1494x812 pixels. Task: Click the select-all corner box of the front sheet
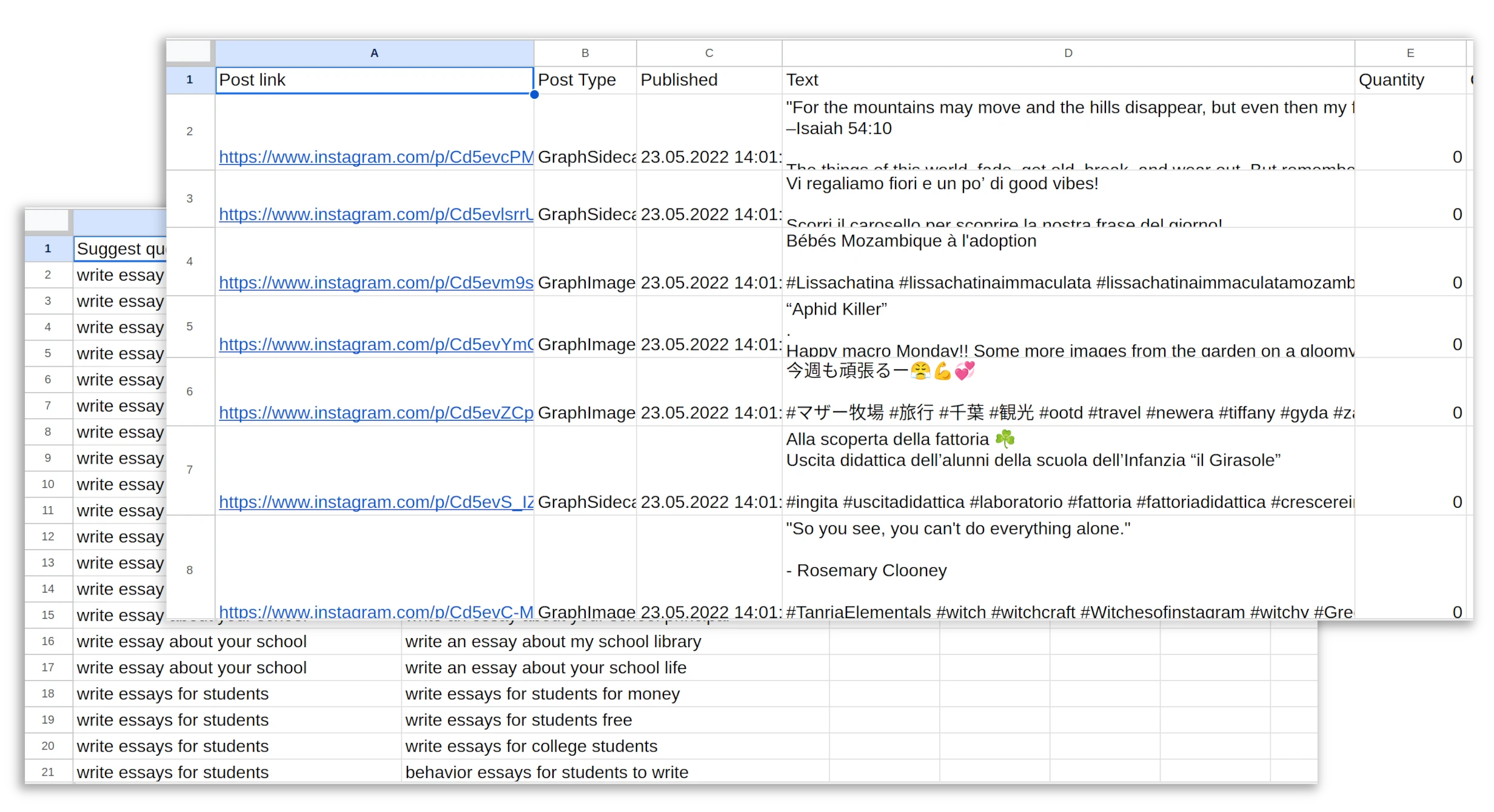190,53
